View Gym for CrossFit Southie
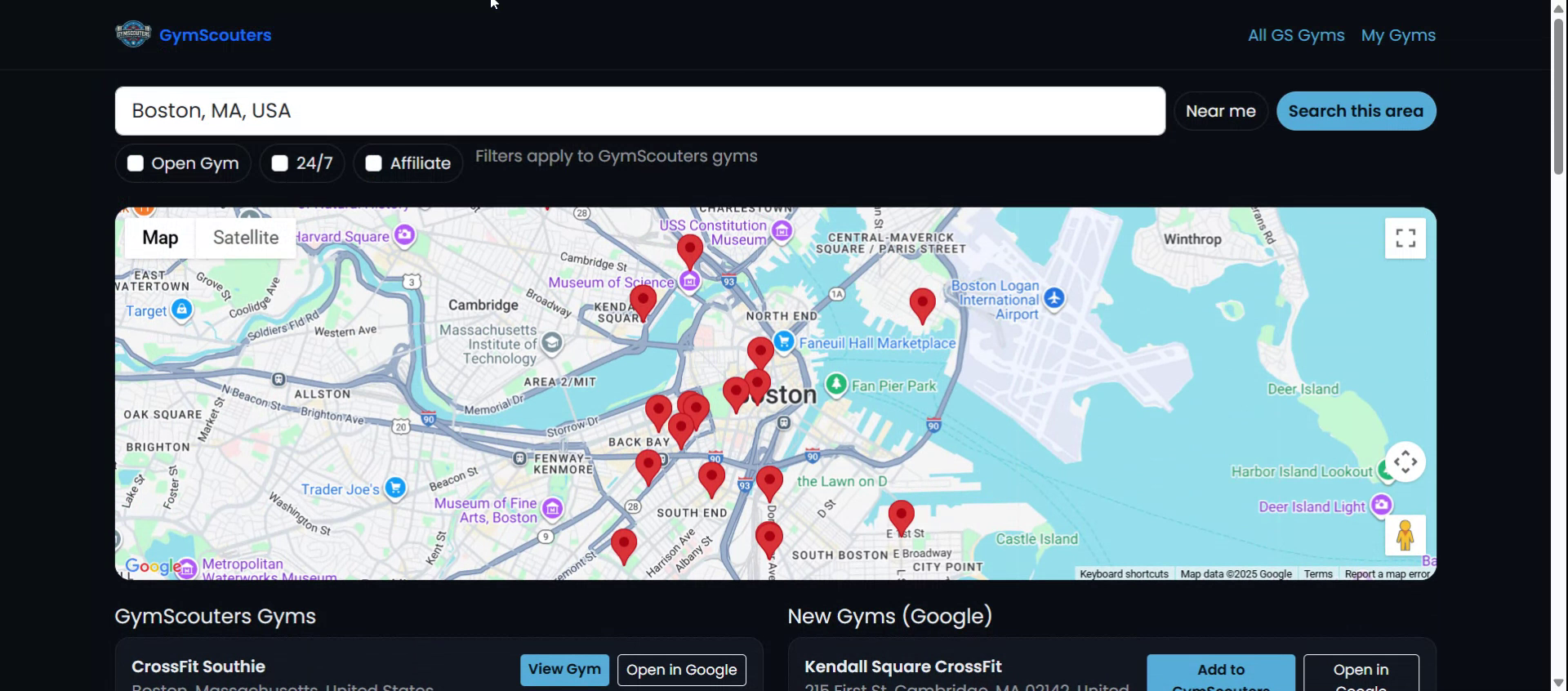The width and height of the screenshot is (1568, 691). point(564,670)
